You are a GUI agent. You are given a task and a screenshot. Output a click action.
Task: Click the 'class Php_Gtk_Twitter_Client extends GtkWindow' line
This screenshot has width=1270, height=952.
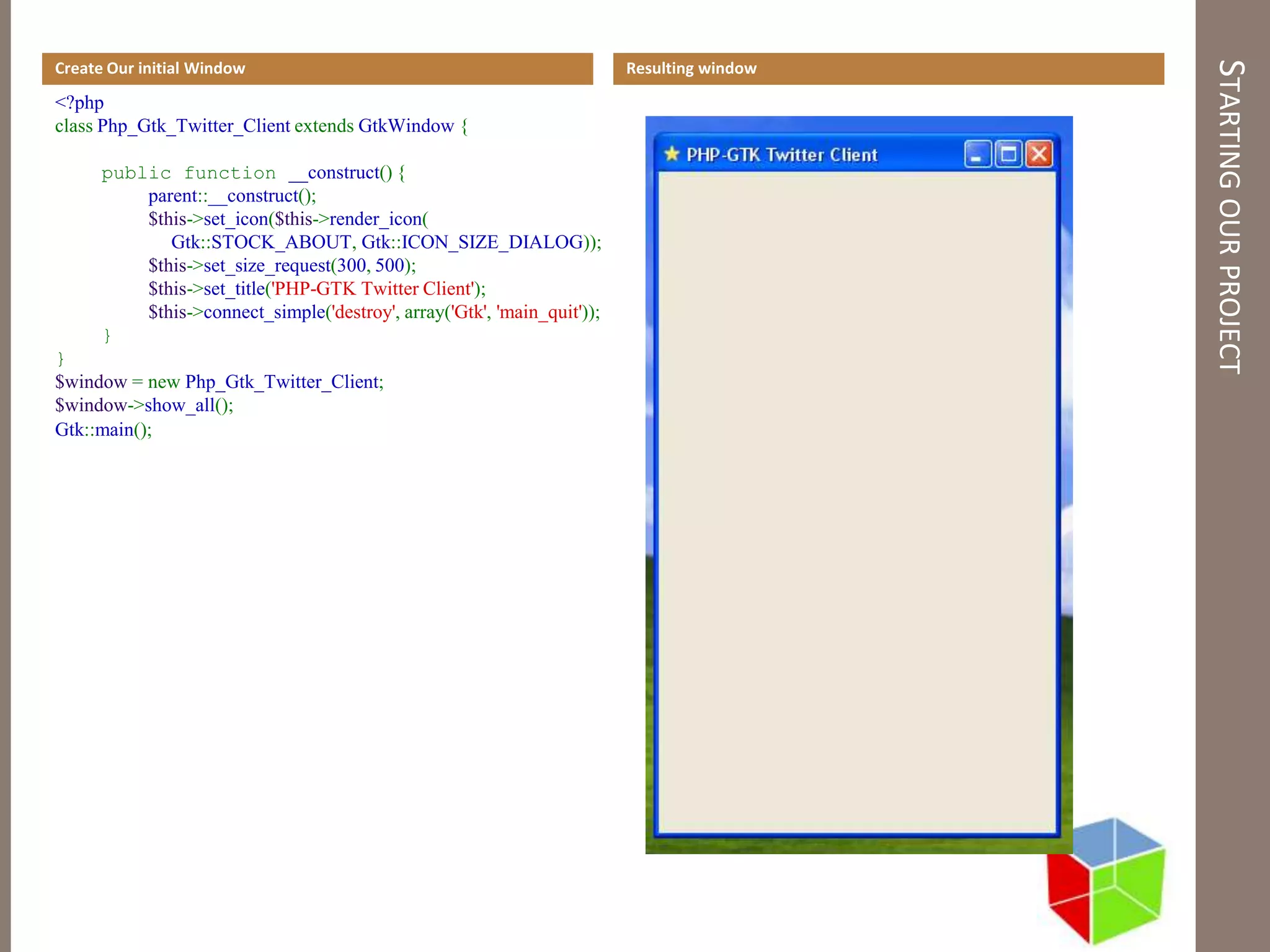261,126
